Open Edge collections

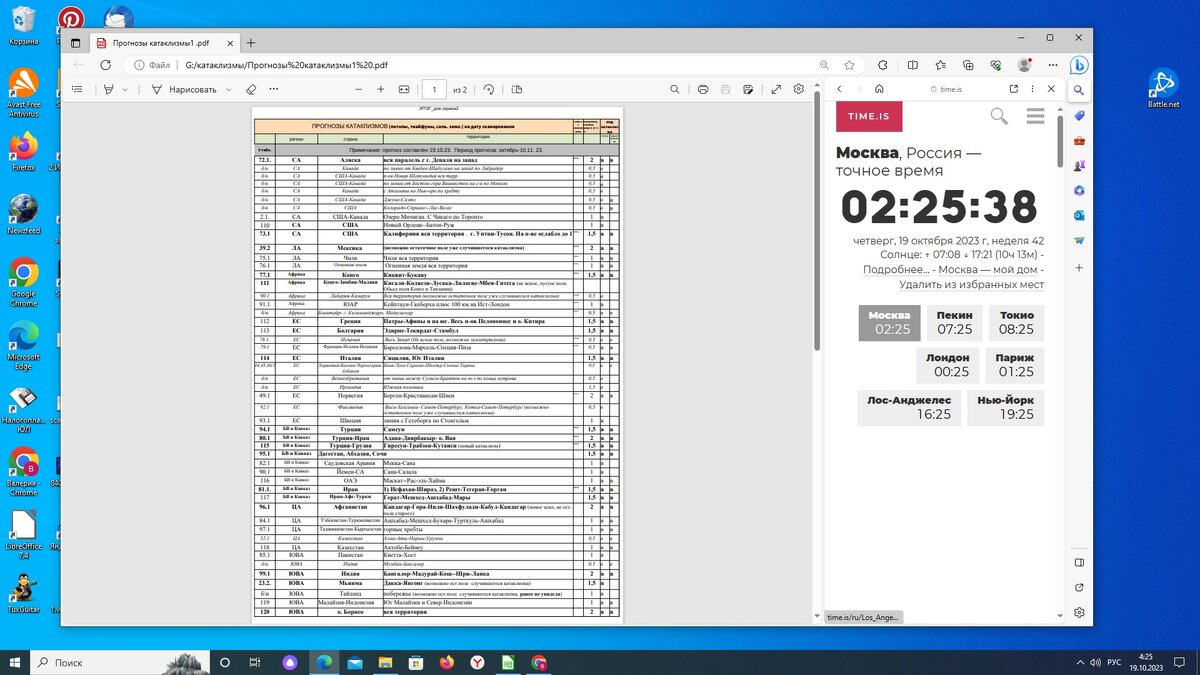point(968,64)
